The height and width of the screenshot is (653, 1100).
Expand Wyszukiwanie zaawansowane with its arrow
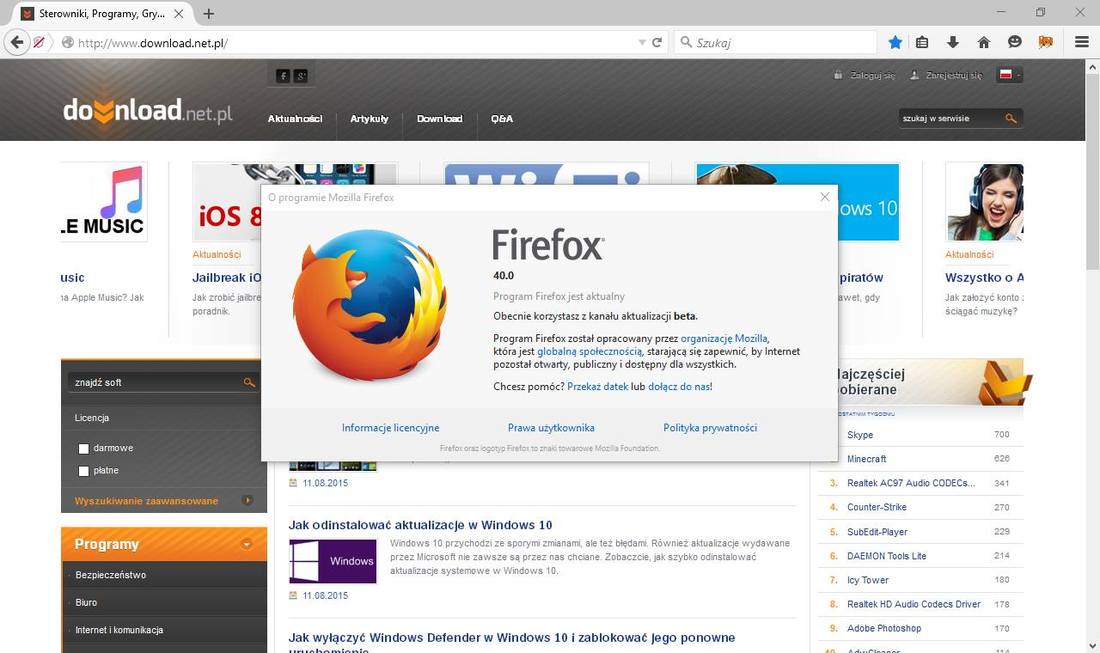(248, 500)
